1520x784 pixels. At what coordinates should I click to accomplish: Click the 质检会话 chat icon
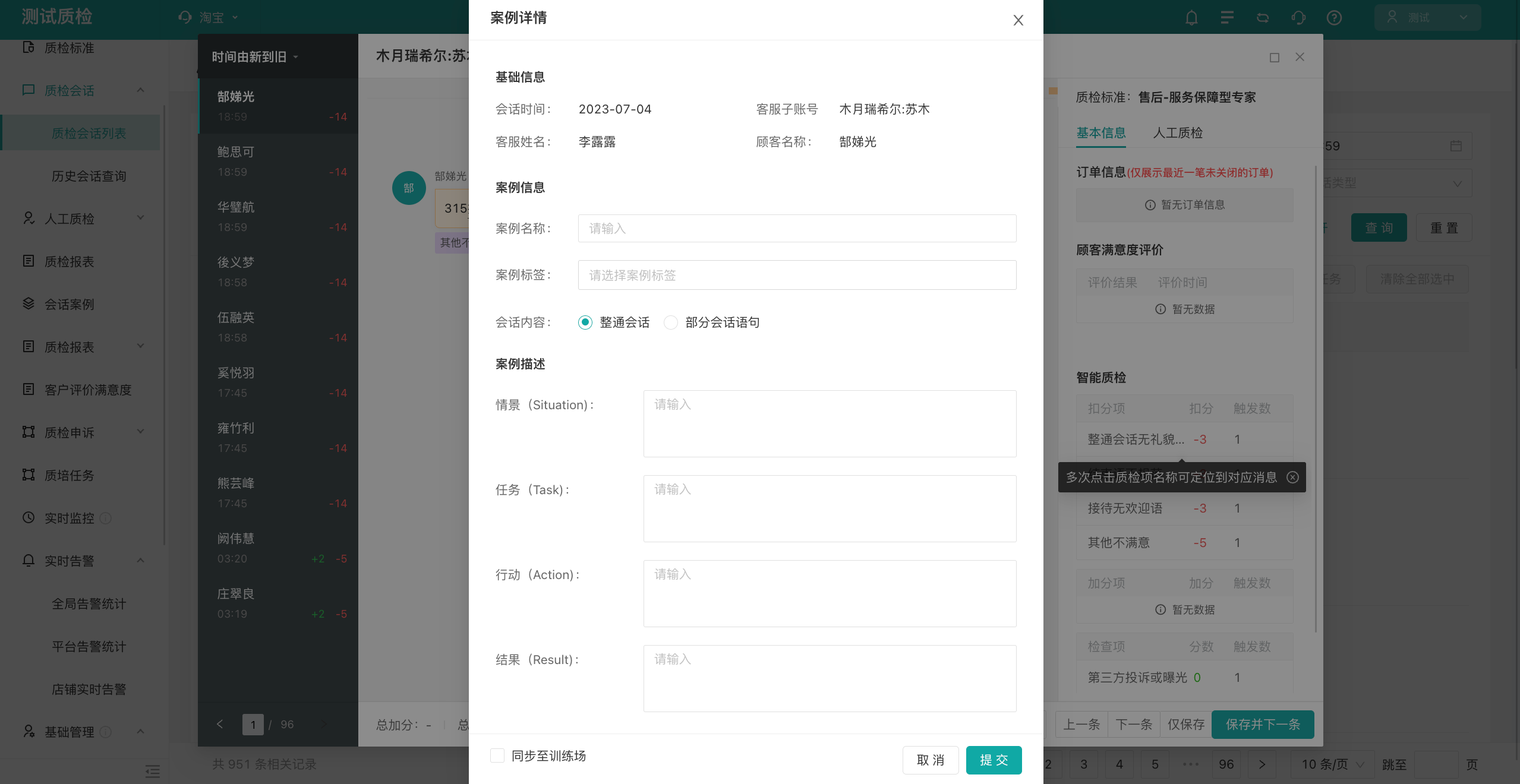(x=28, y=90)
